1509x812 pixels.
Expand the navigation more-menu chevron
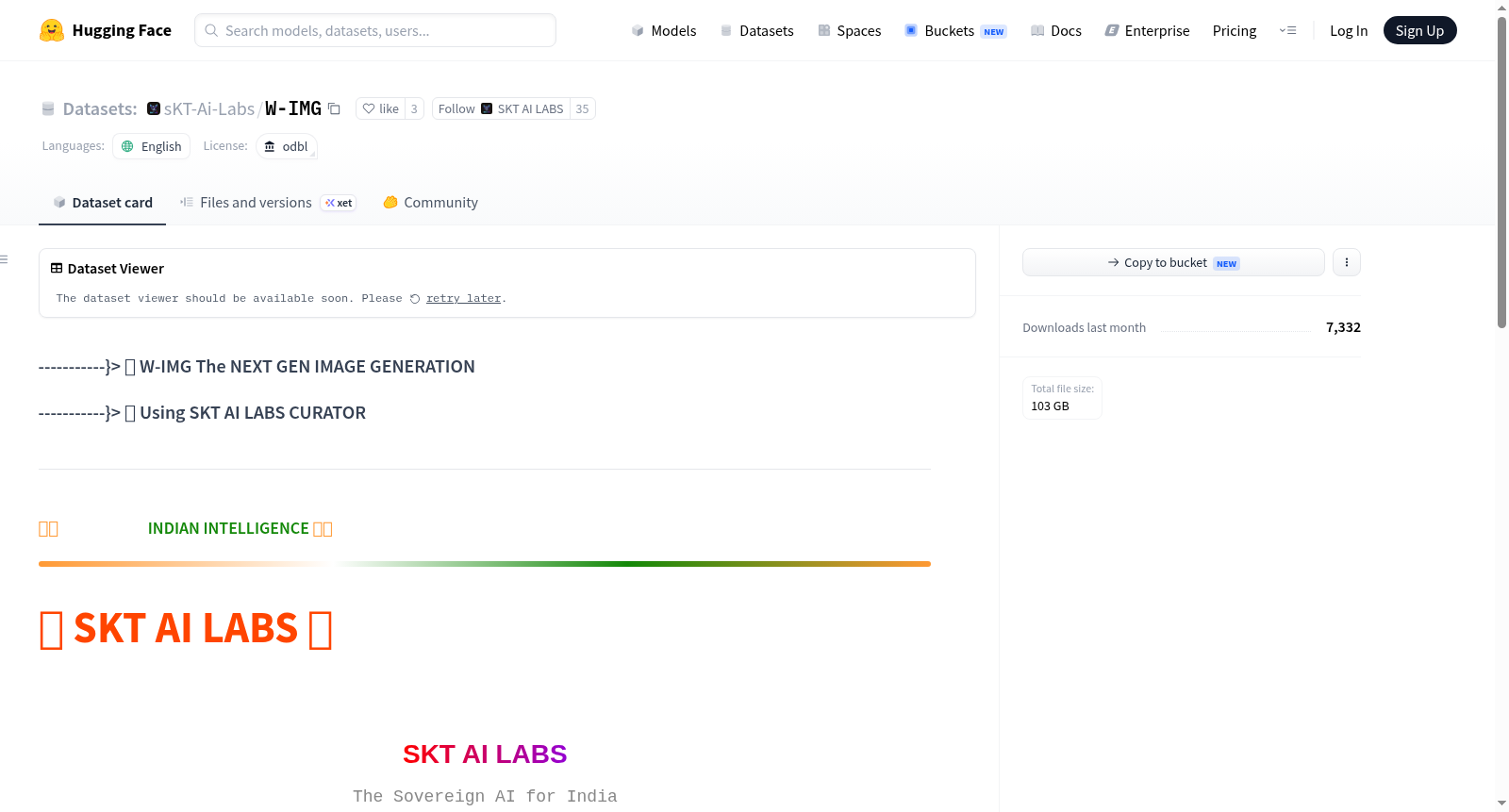[1287, 30]
